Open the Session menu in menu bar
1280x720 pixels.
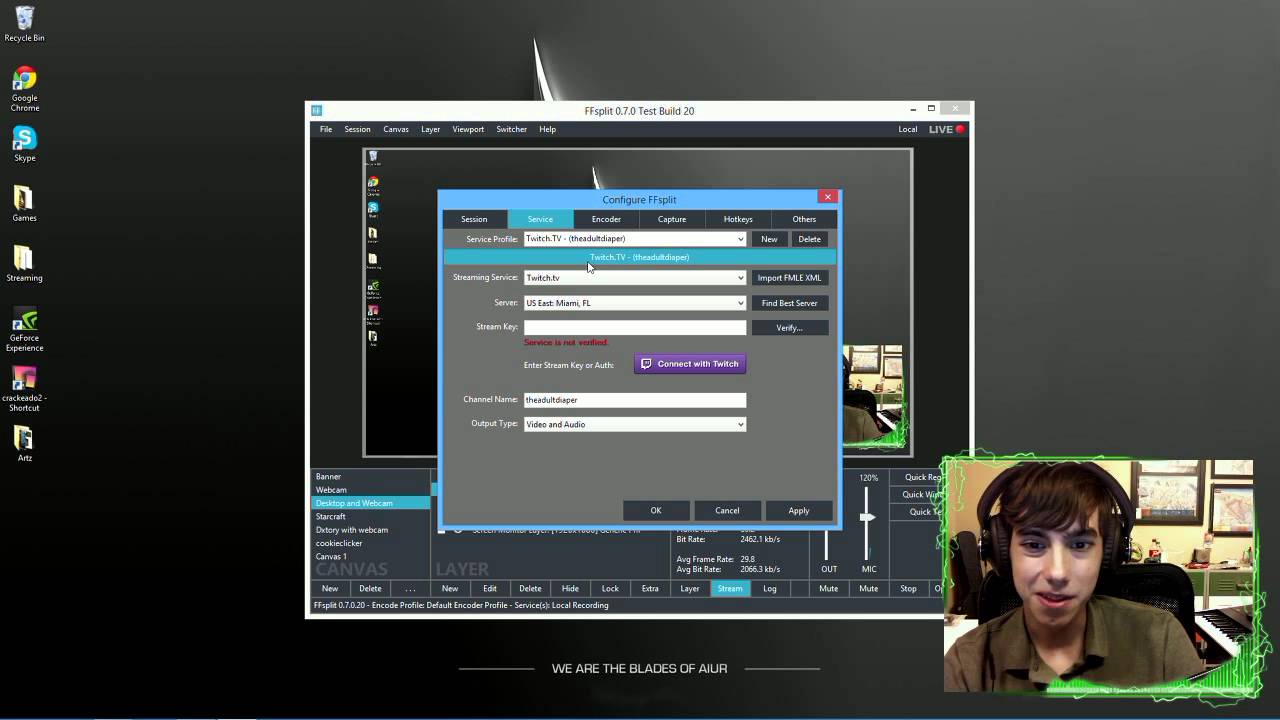357,129
